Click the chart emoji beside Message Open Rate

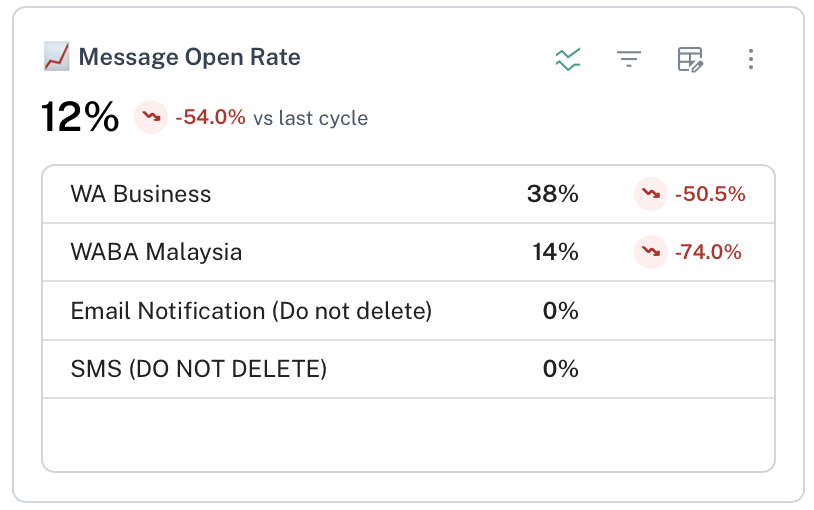click(56, 56)
